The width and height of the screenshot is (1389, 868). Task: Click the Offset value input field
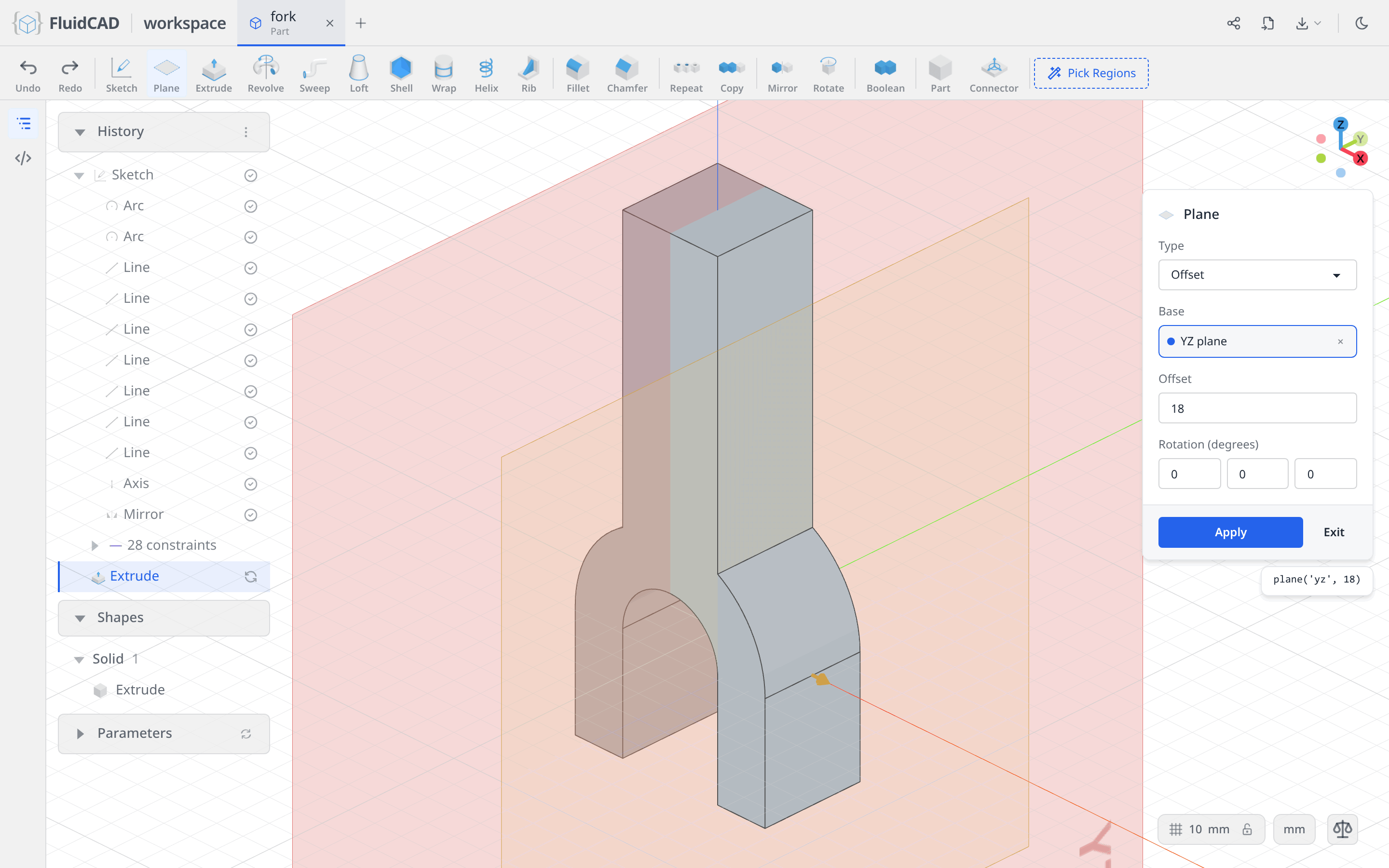tap(1257, 408)
